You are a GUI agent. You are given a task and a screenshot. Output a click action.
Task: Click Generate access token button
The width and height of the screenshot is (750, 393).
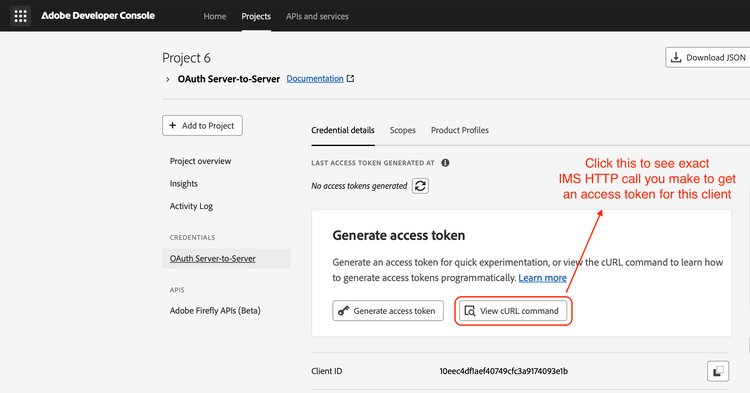pyautogui.click(x=388, y=311)
